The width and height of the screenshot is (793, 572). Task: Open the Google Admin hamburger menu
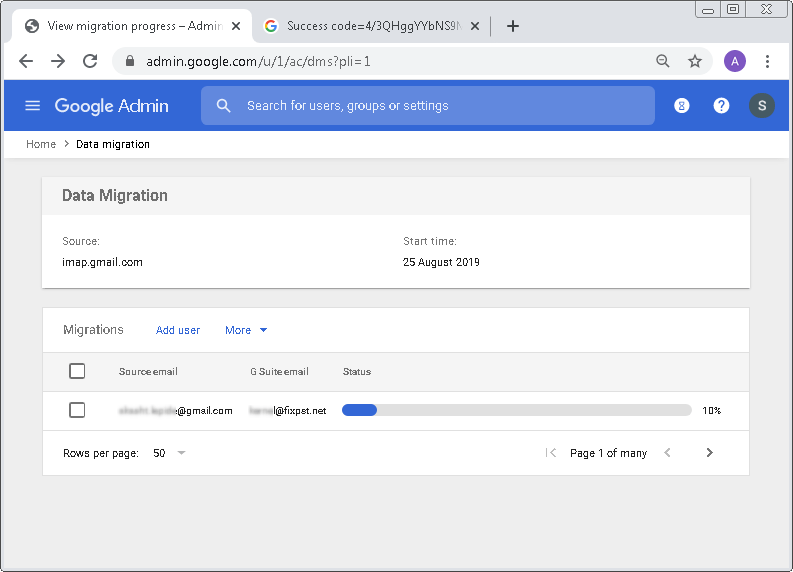tap(33, 106)
